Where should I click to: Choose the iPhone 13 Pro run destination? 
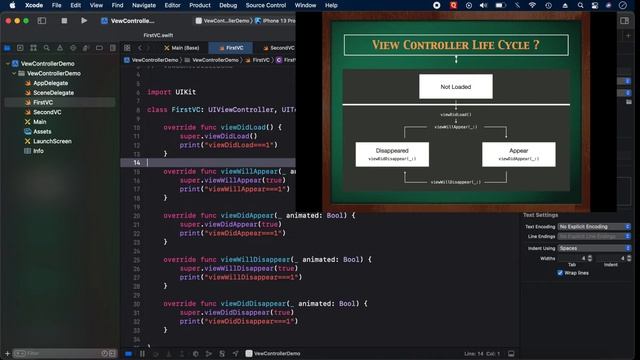(276, 21)
